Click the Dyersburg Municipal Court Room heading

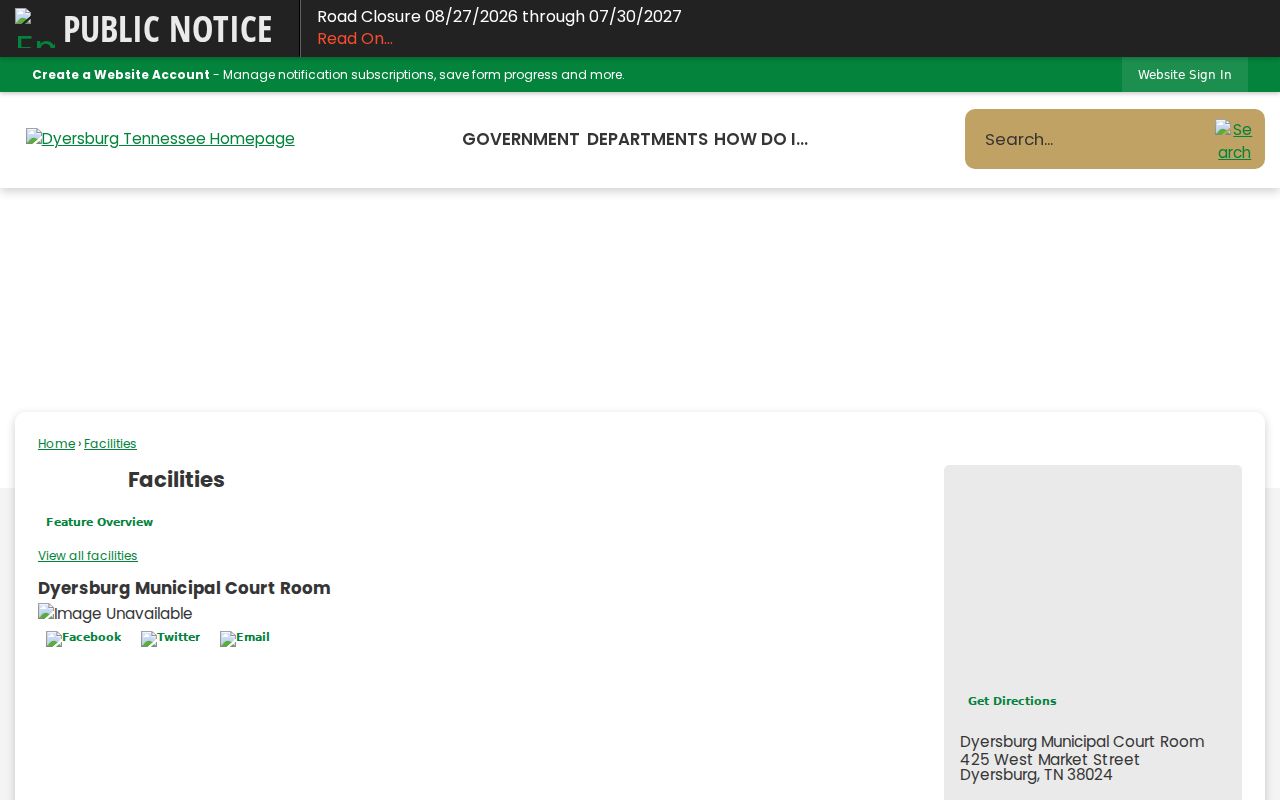[184, 588]
